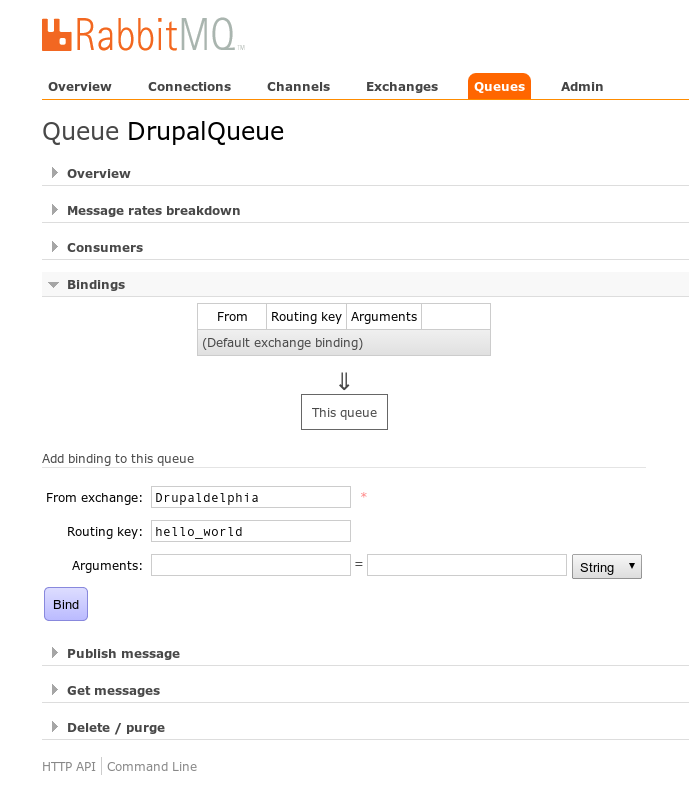Image resolution: width=689 pixels, height=810 pixels.
Task: Click the 'From' column header
Action: [x=232, y=317]
